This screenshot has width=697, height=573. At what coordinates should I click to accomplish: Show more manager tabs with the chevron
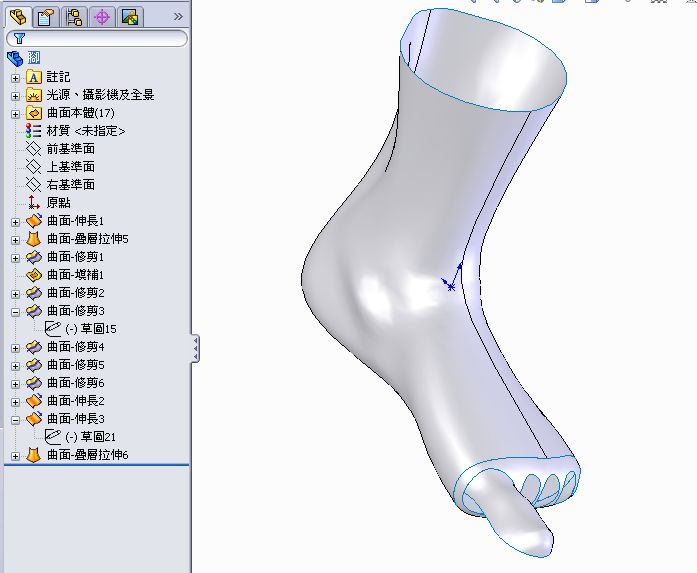pos(178,17)
